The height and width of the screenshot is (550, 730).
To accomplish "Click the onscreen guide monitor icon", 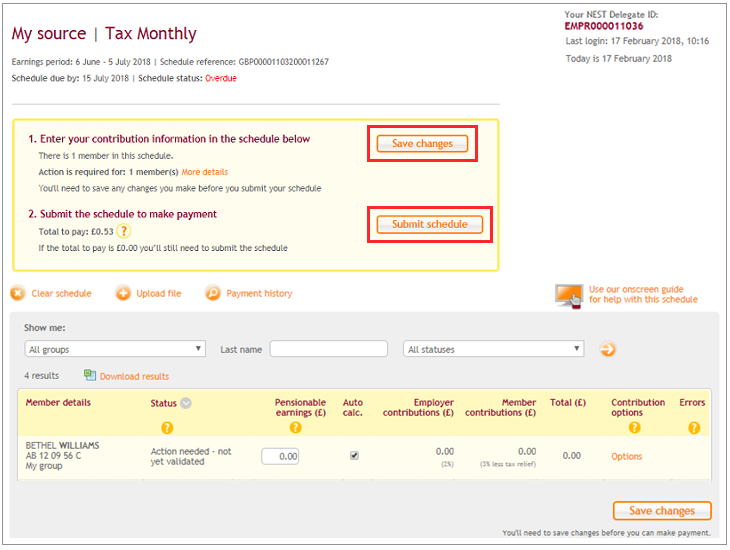I will click(x=569, y=295).
